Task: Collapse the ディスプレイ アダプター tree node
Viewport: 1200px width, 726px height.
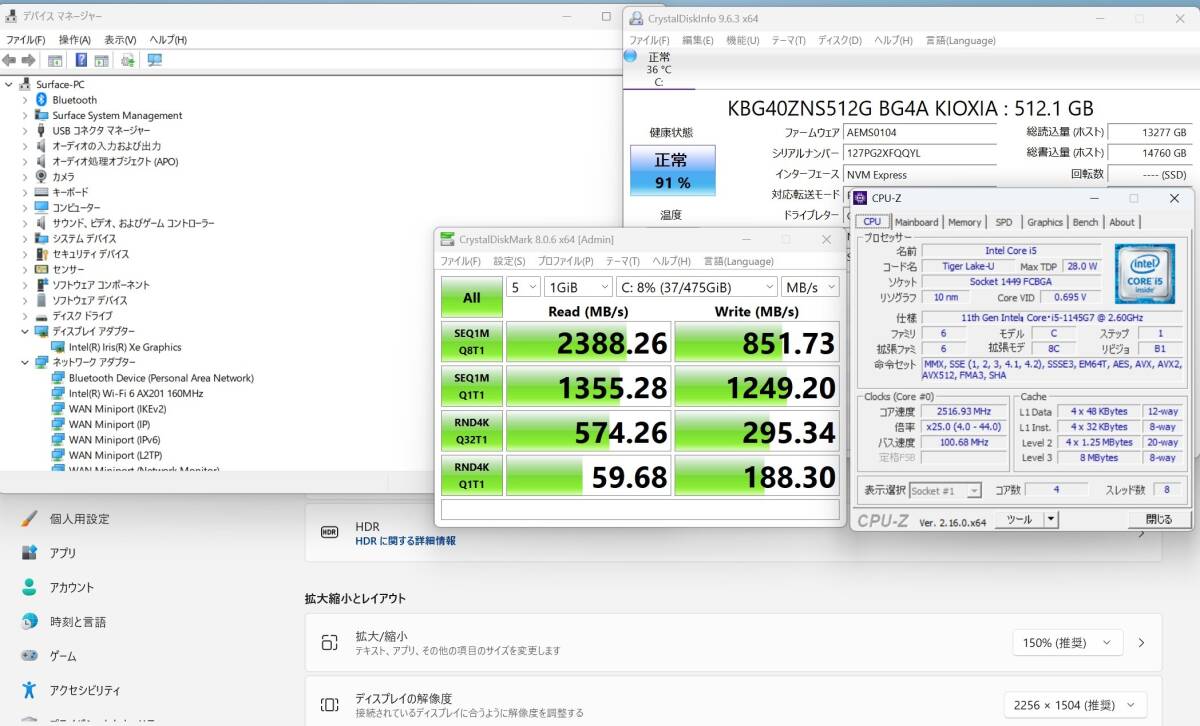Action: 23,331
